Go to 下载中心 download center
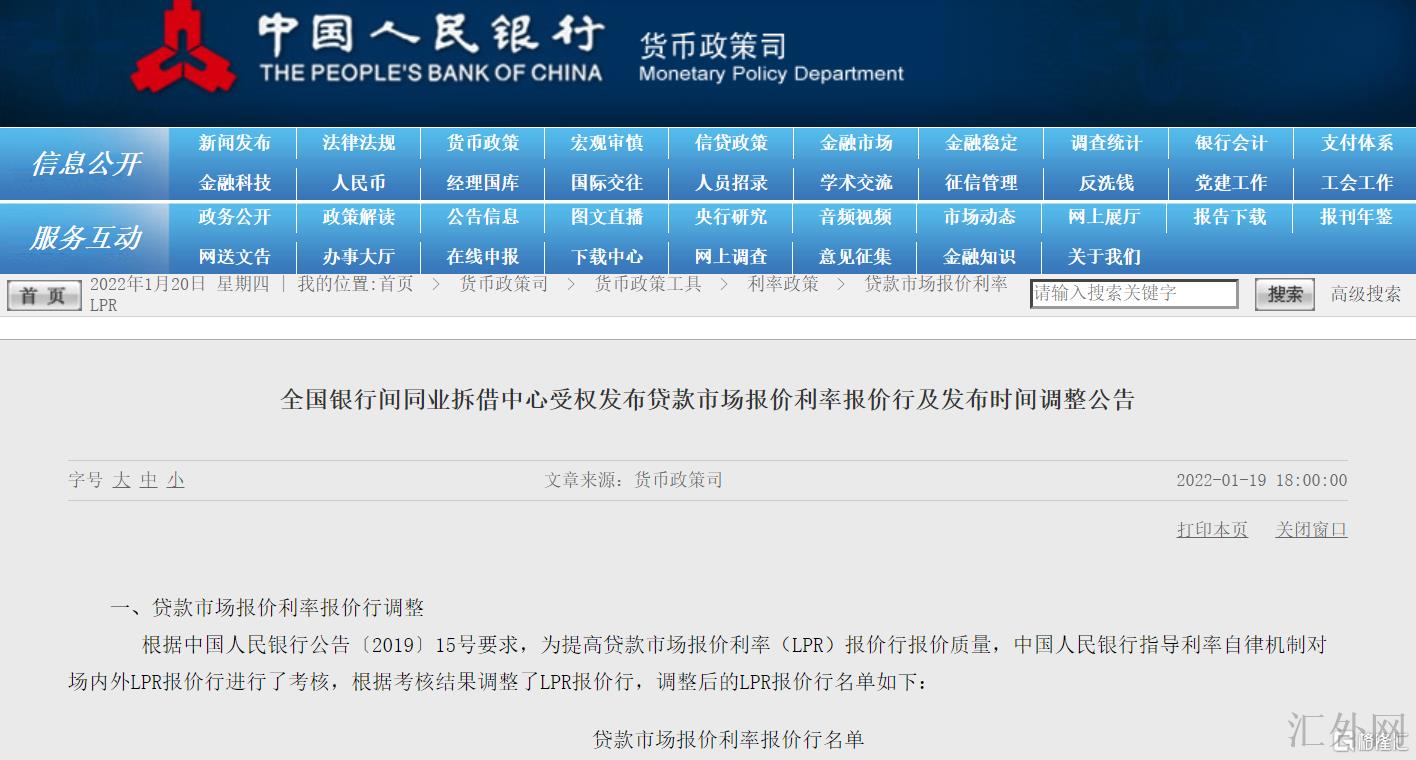The image size is (1416, 760). [x=607, y=257]
